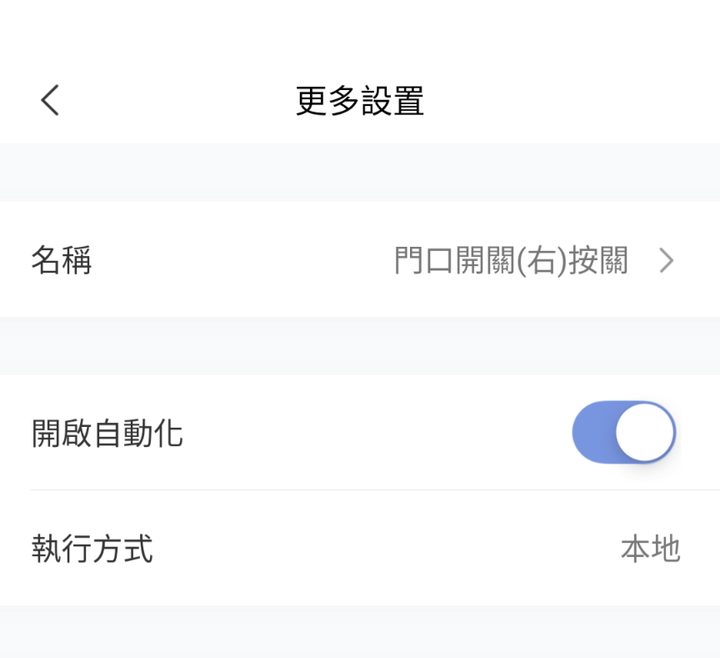This screenshot has height=658, width=720.
Task: Select the 執行方式 row label
Action: pyautogui.click(x=92, y=548)
